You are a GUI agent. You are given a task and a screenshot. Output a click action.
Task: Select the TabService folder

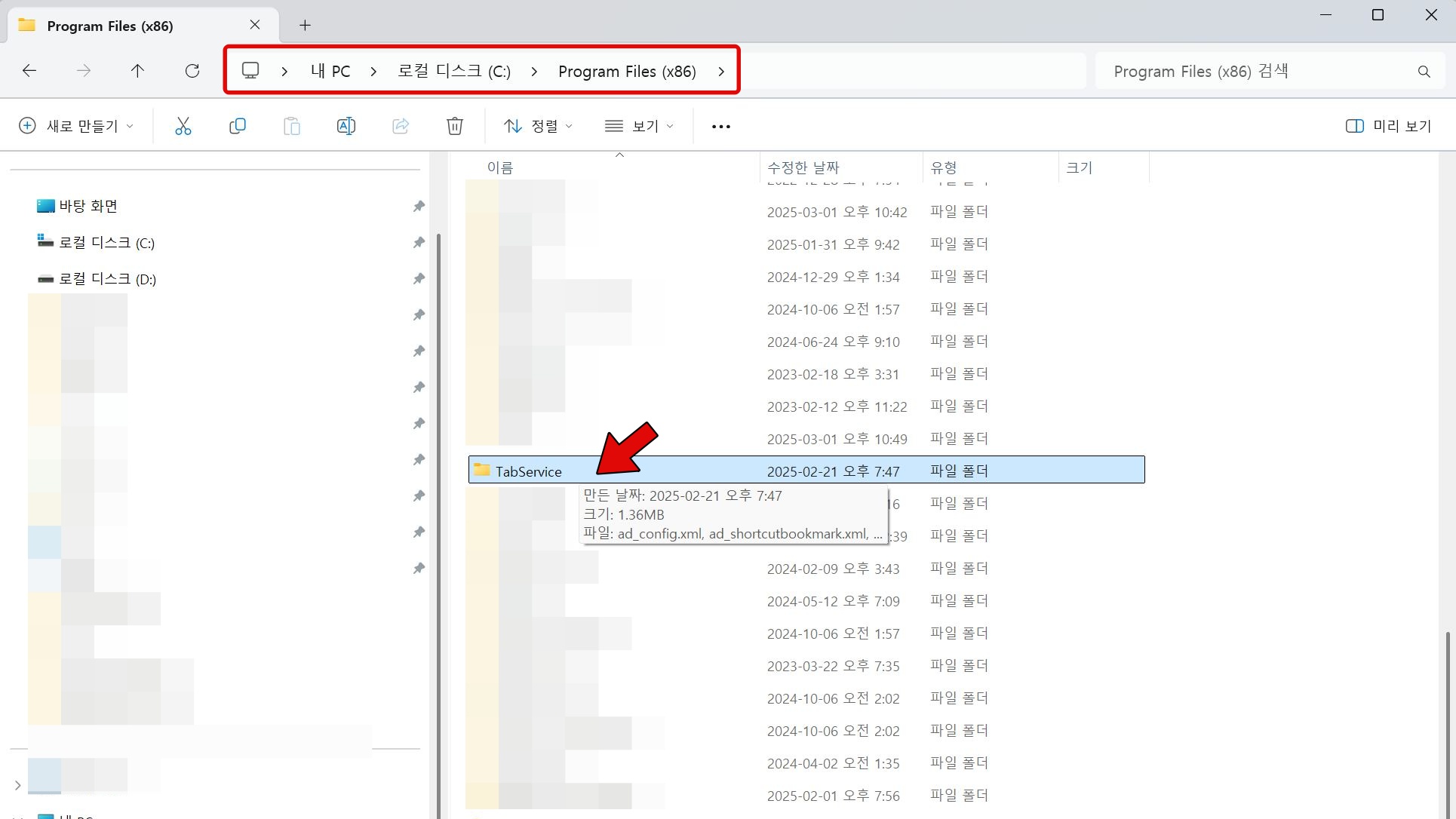(x=528, y=471)
